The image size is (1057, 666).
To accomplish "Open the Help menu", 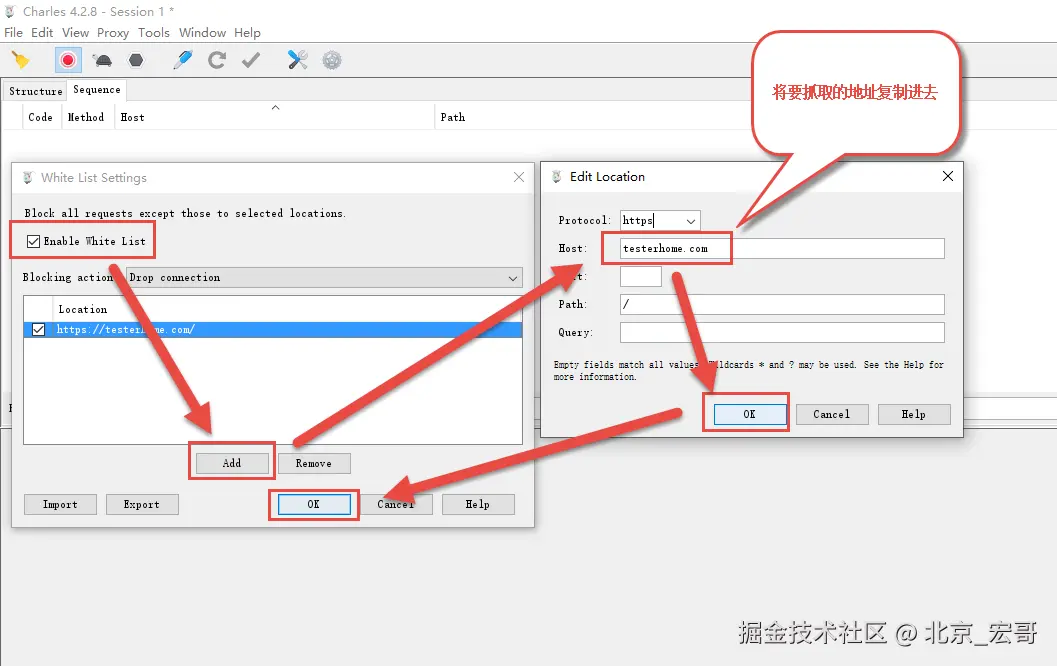I will tap(247, 32).
